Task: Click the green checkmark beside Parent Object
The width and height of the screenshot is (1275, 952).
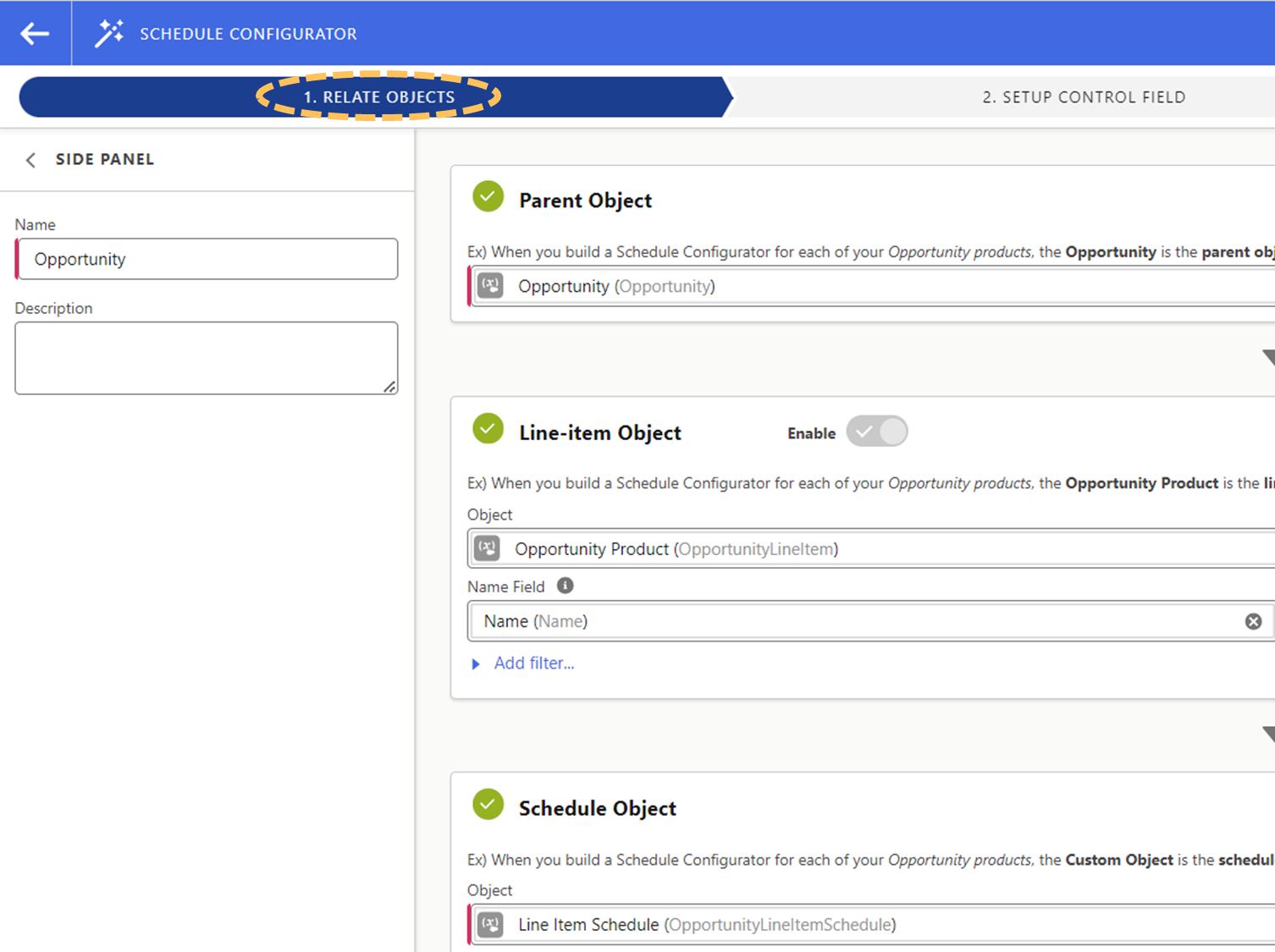Action: click(488, 197)
